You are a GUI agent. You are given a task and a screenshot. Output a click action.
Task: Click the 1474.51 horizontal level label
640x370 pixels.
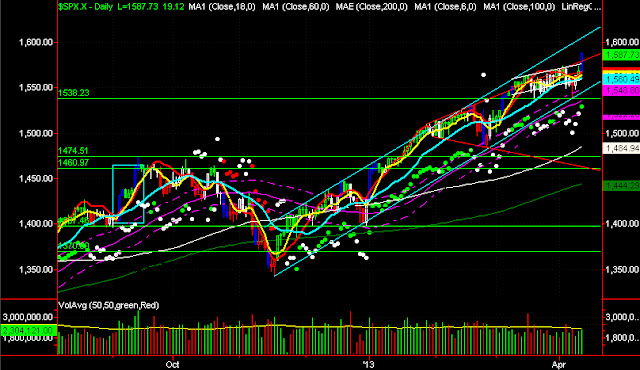[73, 151]
